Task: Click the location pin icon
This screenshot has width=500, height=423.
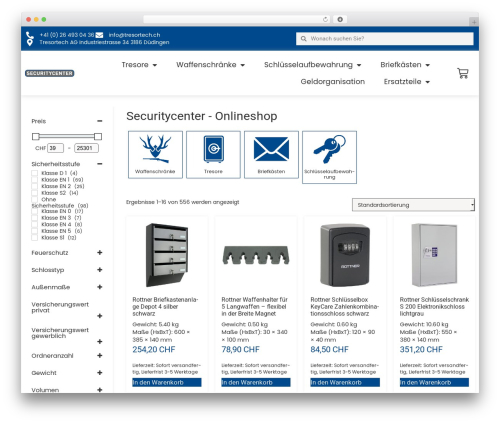Action: pyautogui.click(x=30, y=42)
